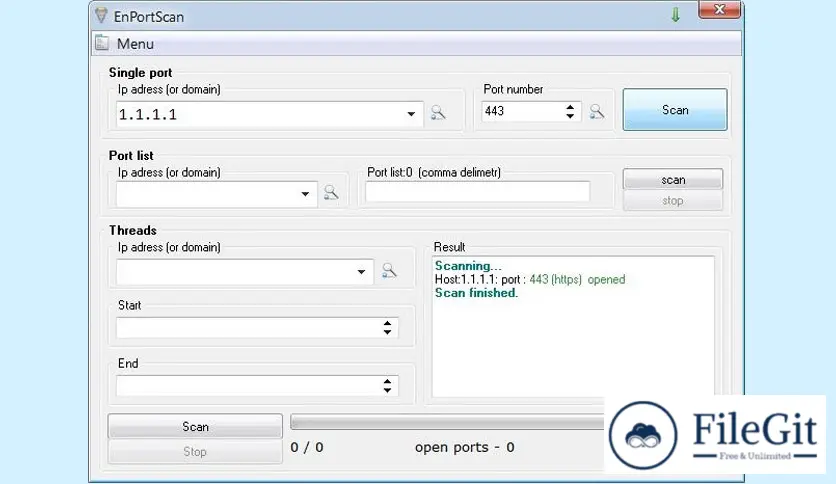The width and height of the screenshot is (836, 484).
Task: Increase the Port number with up arrow
Action: coord(570,107)
